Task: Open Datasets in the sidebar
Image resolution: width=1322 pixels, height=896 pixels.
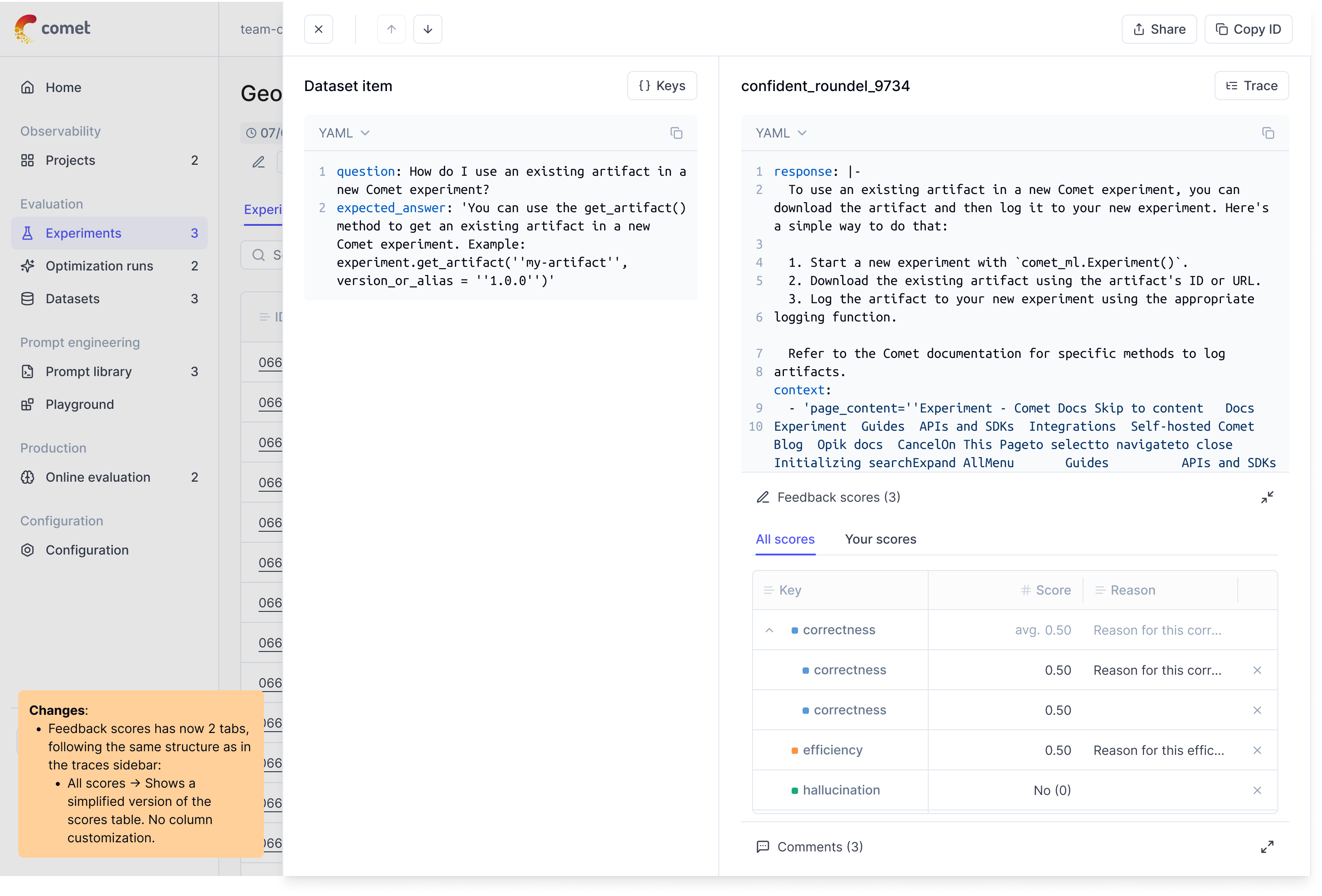Action: 72,299
